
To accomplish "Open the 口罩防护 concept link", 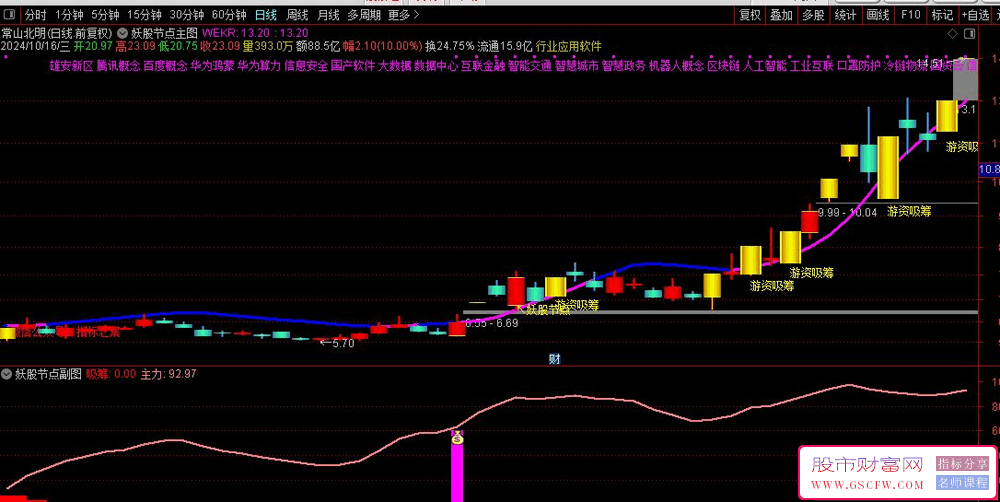I will [858, 65].
